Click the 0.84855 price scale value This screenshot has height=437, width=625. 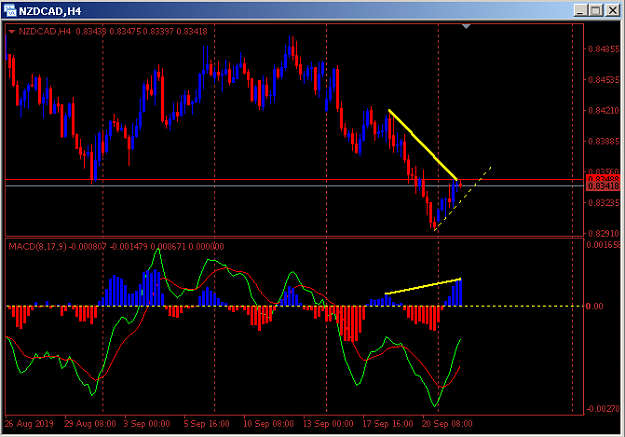[x=604, y=49]
